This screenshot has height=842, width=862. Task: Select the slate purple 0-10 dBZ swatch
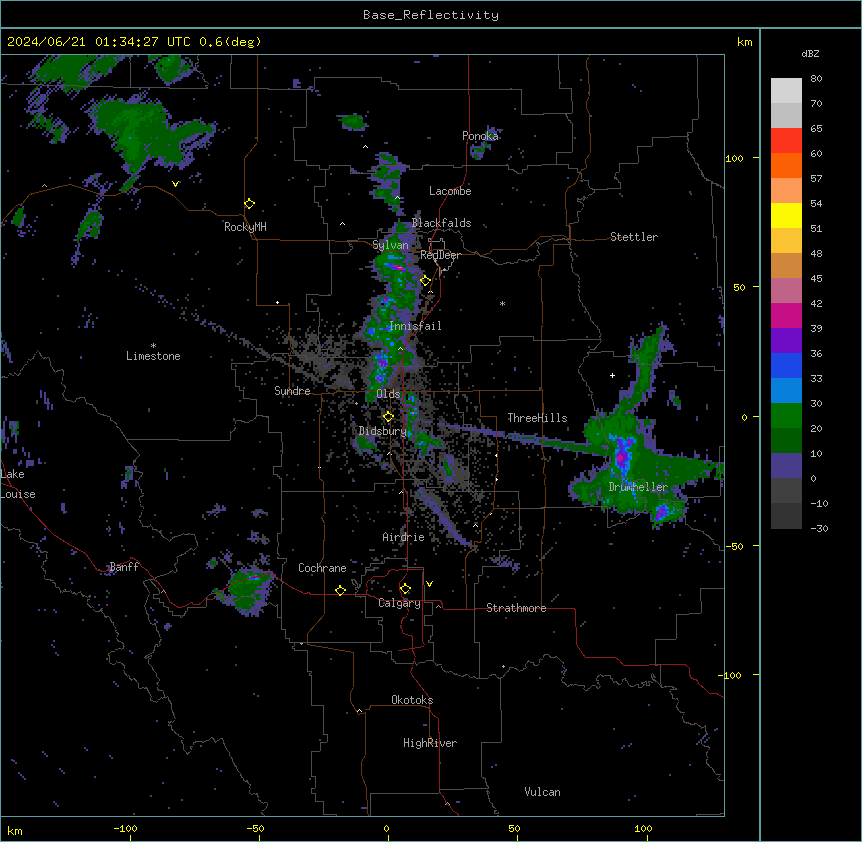click(786, 466)
